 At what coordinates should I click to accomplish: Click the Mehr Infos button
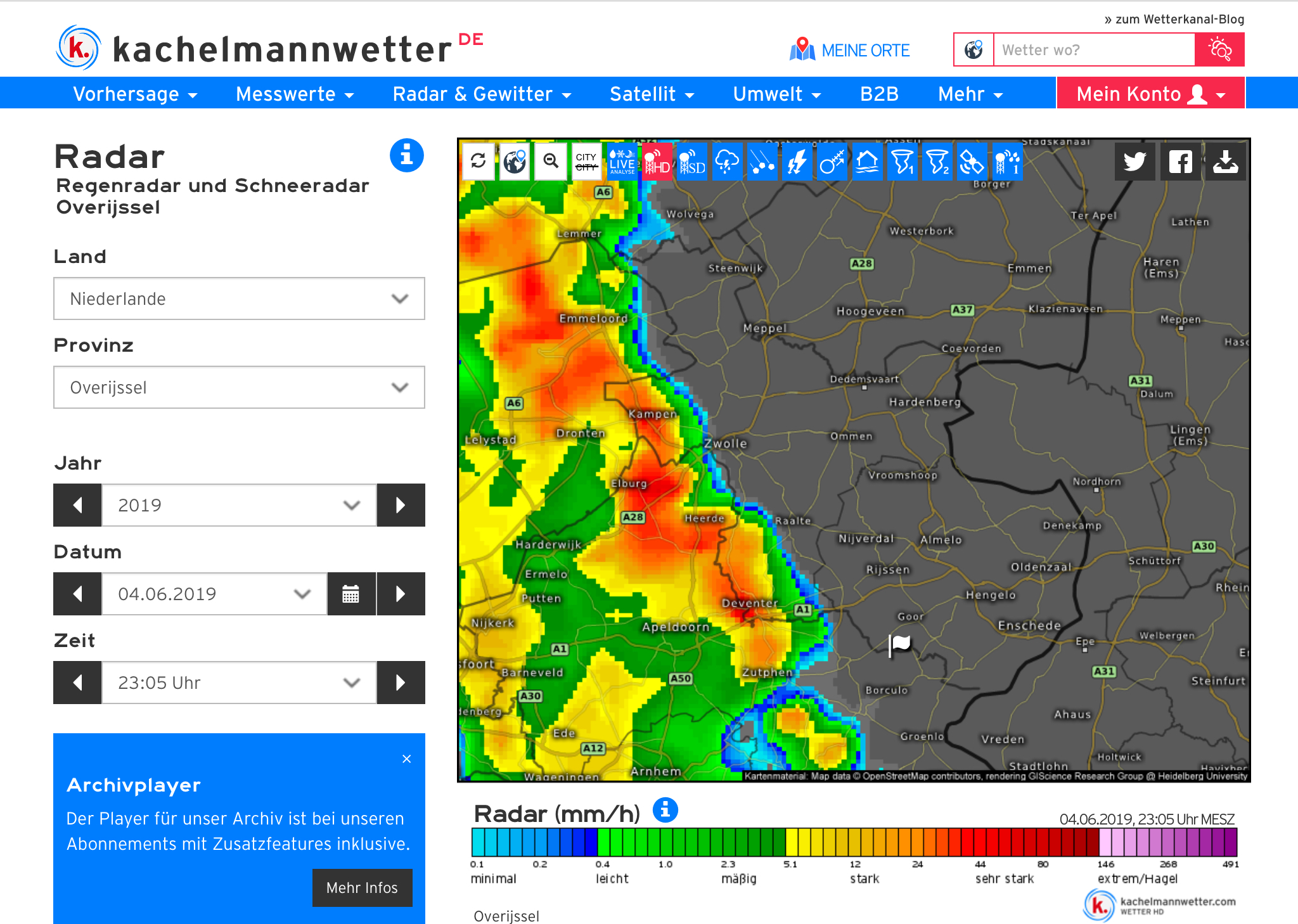[362, 887]
